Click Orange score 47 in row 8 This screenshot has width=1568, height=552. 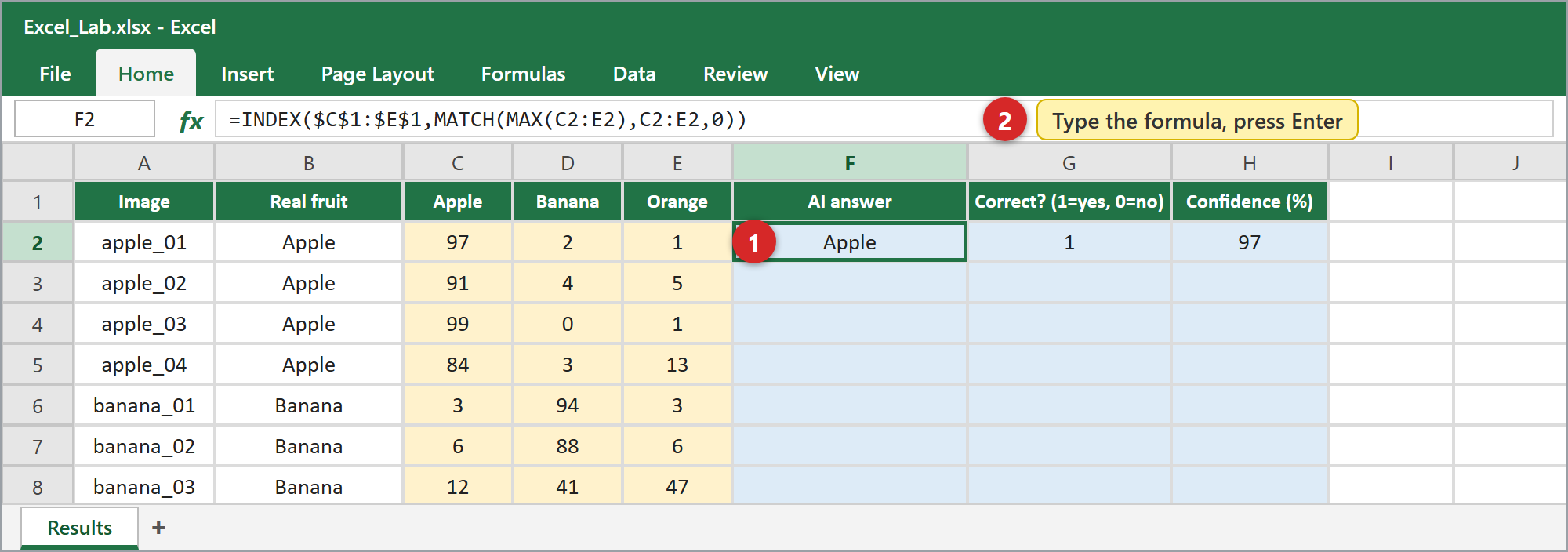[677, 487]
